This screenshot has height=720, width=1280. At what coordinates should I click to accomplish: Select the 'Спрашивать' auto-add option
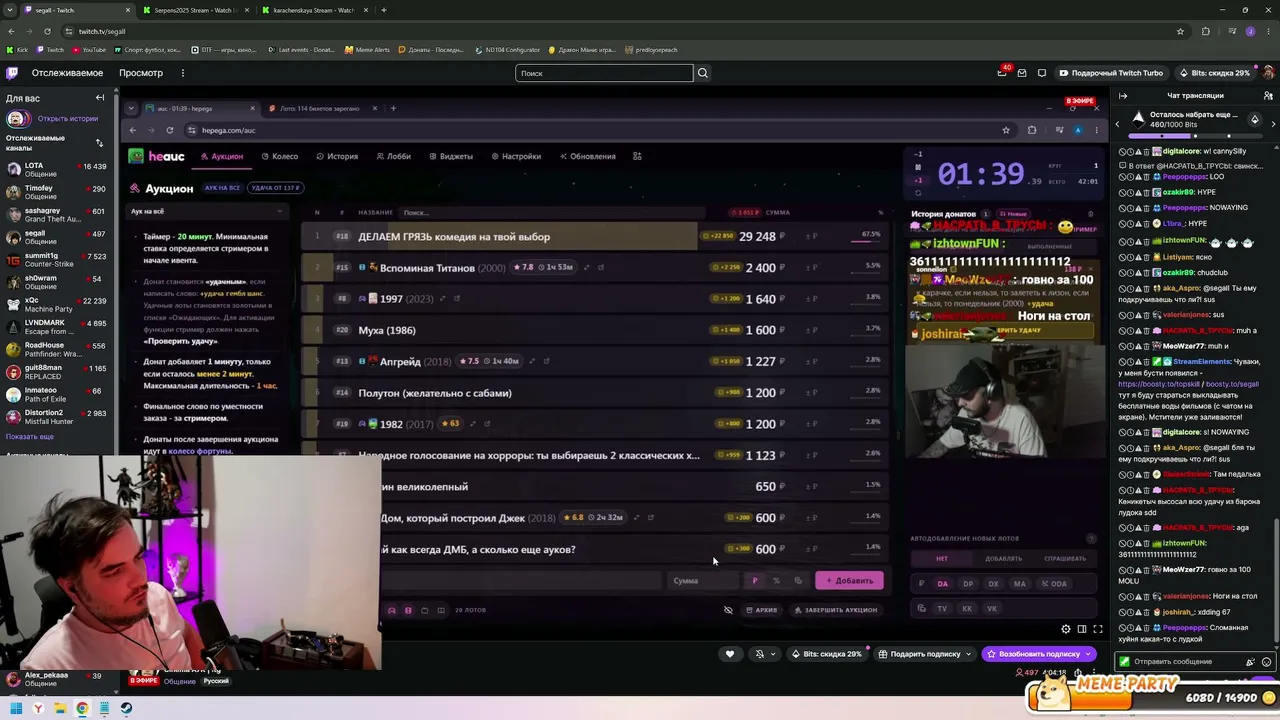pos(1065,558)
